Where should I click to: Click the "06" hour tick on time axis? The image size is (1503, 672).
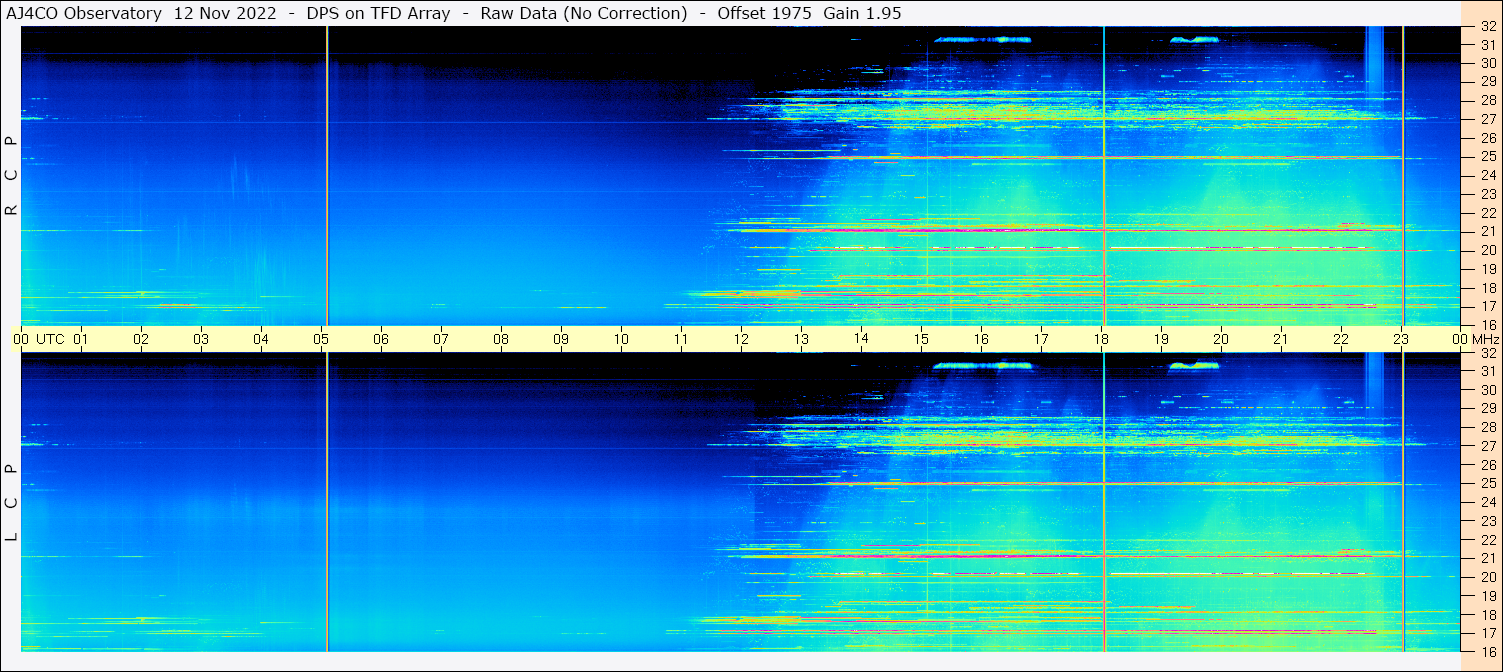tap(381, 339)
